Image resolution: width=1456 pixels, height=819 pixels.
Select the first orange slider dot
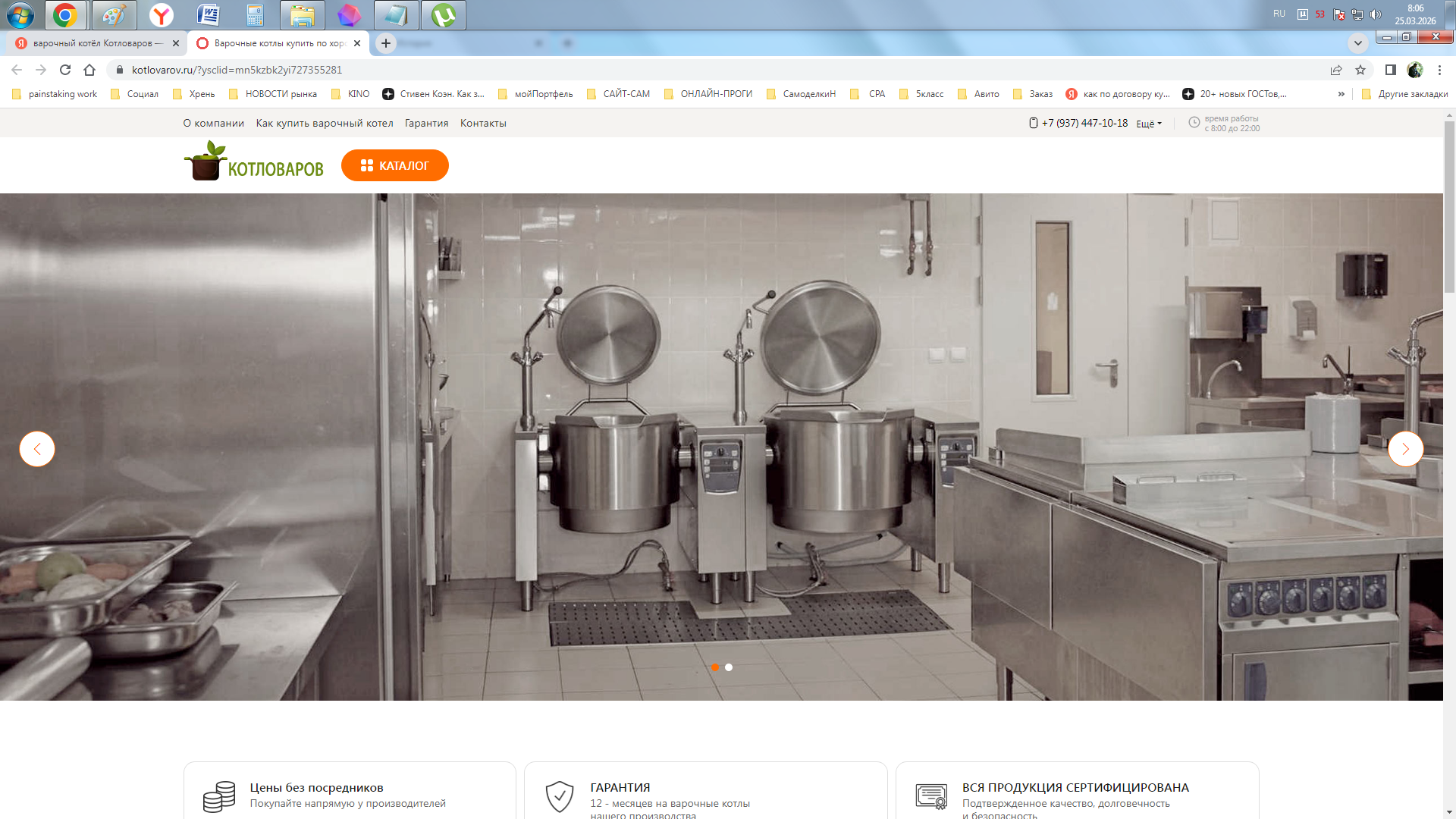click(x=714, y=667)
